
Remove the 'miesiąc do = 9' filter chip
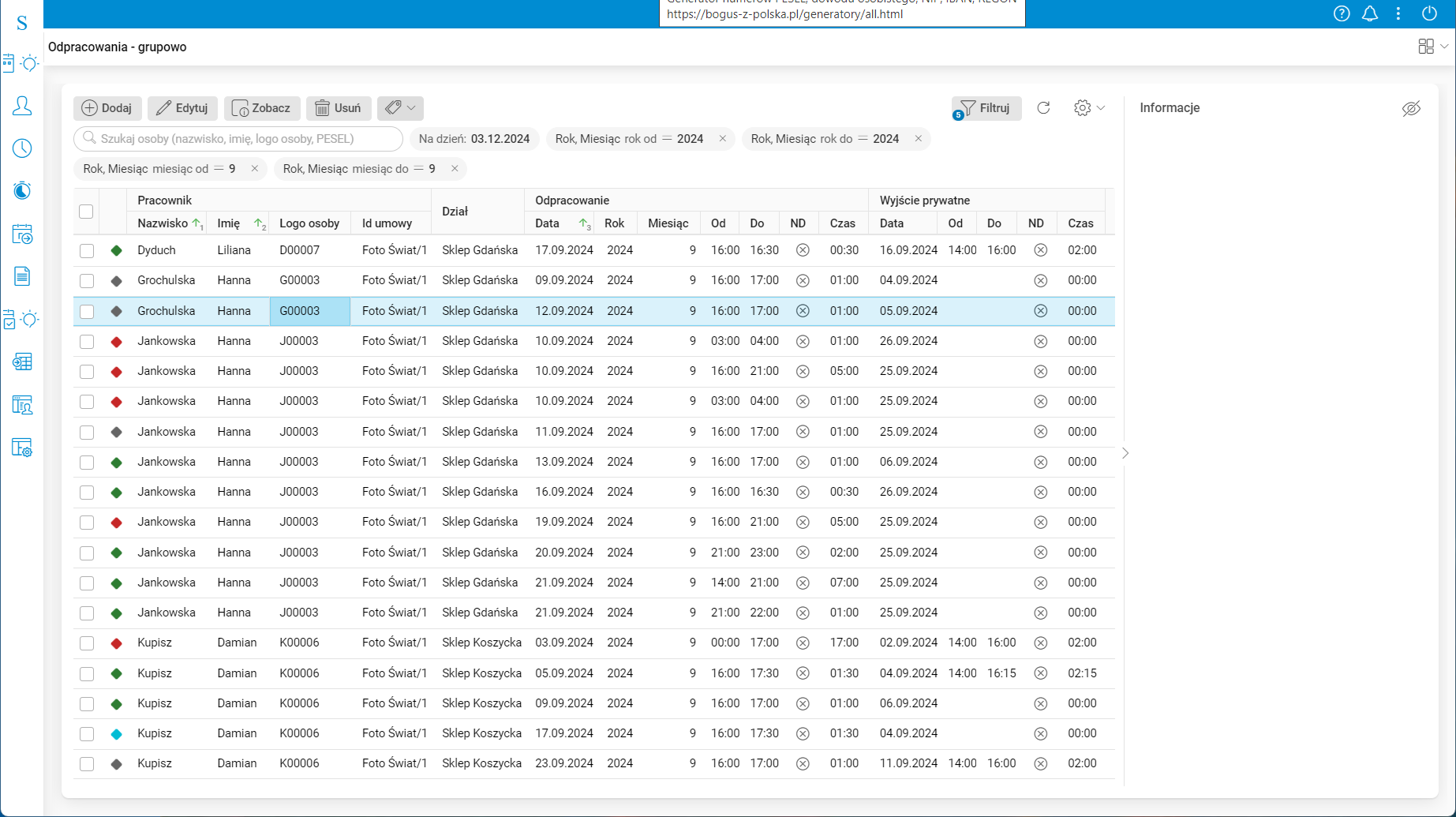pos(455,169)
